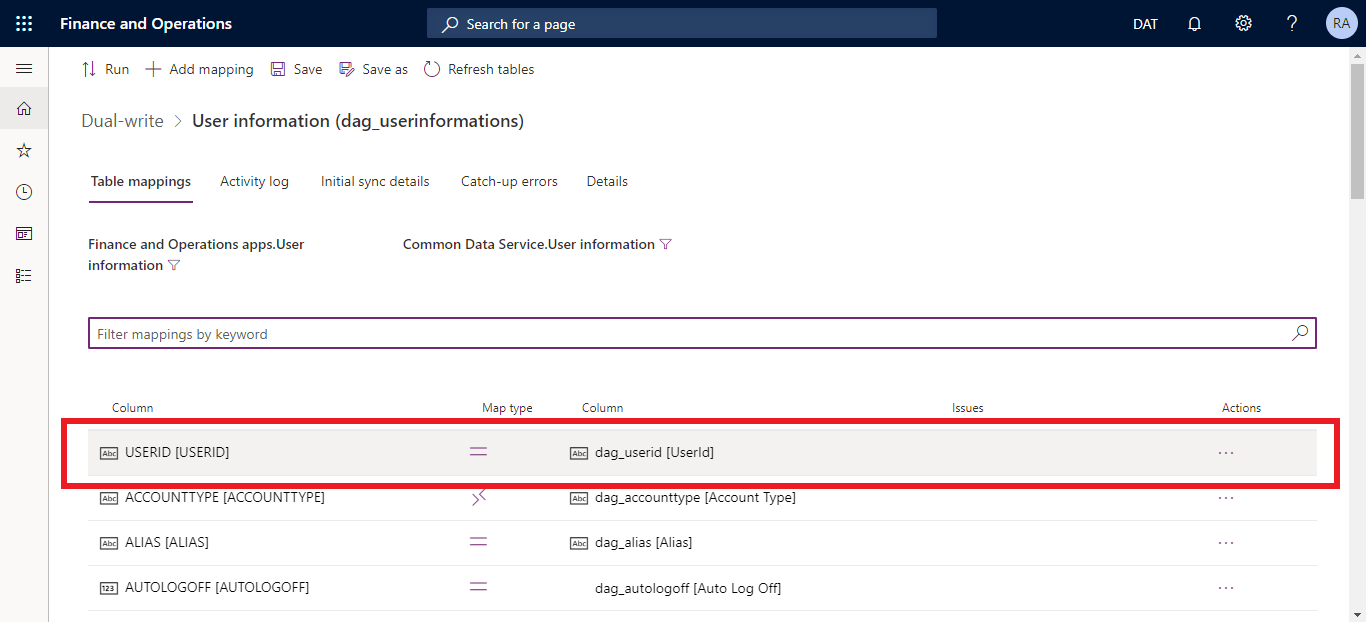Save the table mapping
1366x622 pixels.
[x=297, y=69]
